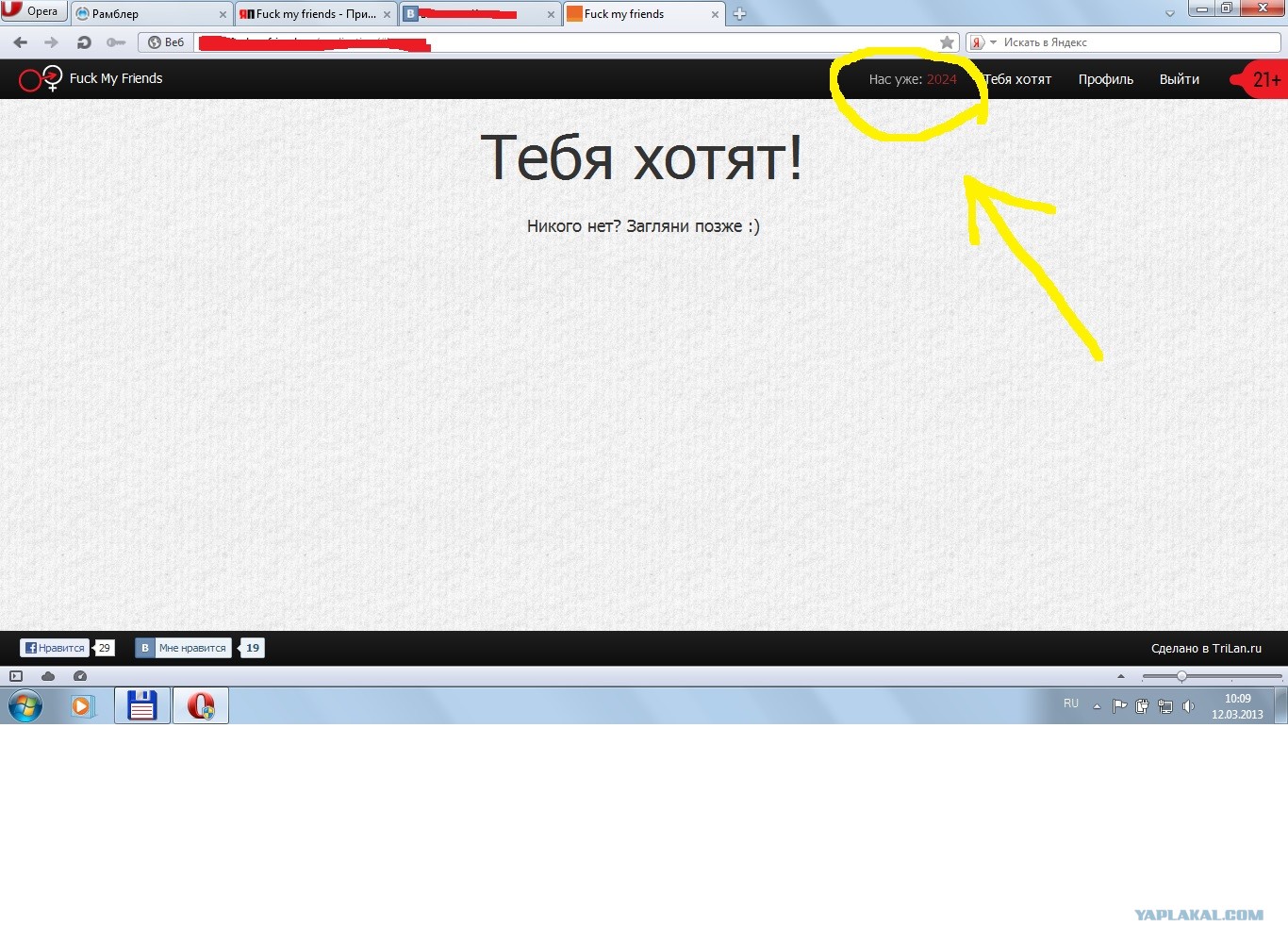Image resolution: width=1288 pixels, height=943 pixels.
Task: Switch to the Рамблер tab
Action: click(151, 14)
